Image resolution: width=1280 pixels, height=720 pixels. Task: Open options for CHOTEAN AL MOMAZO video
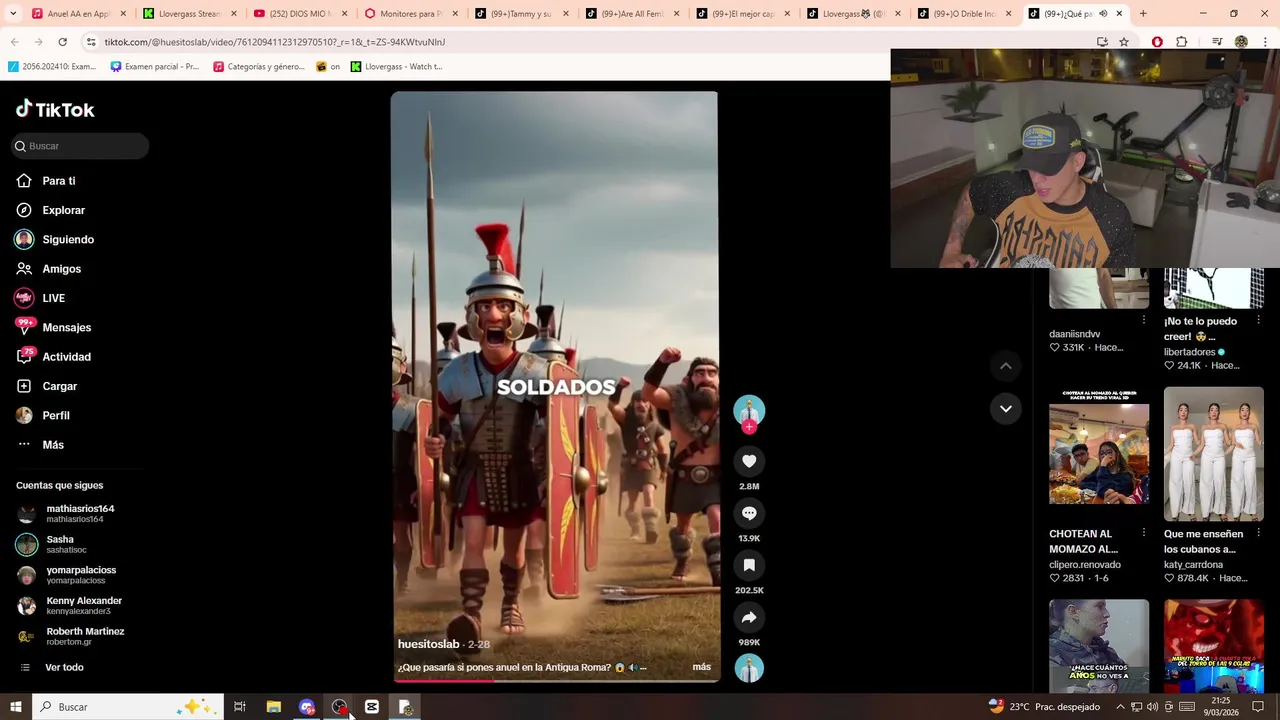(1144, 533)
